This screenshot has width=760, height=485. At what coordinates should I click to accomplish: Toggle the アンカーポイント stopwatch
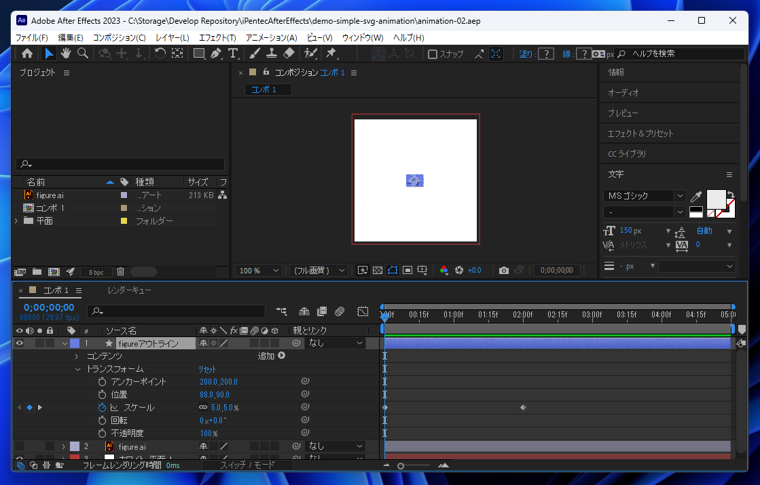click(102, 382)
